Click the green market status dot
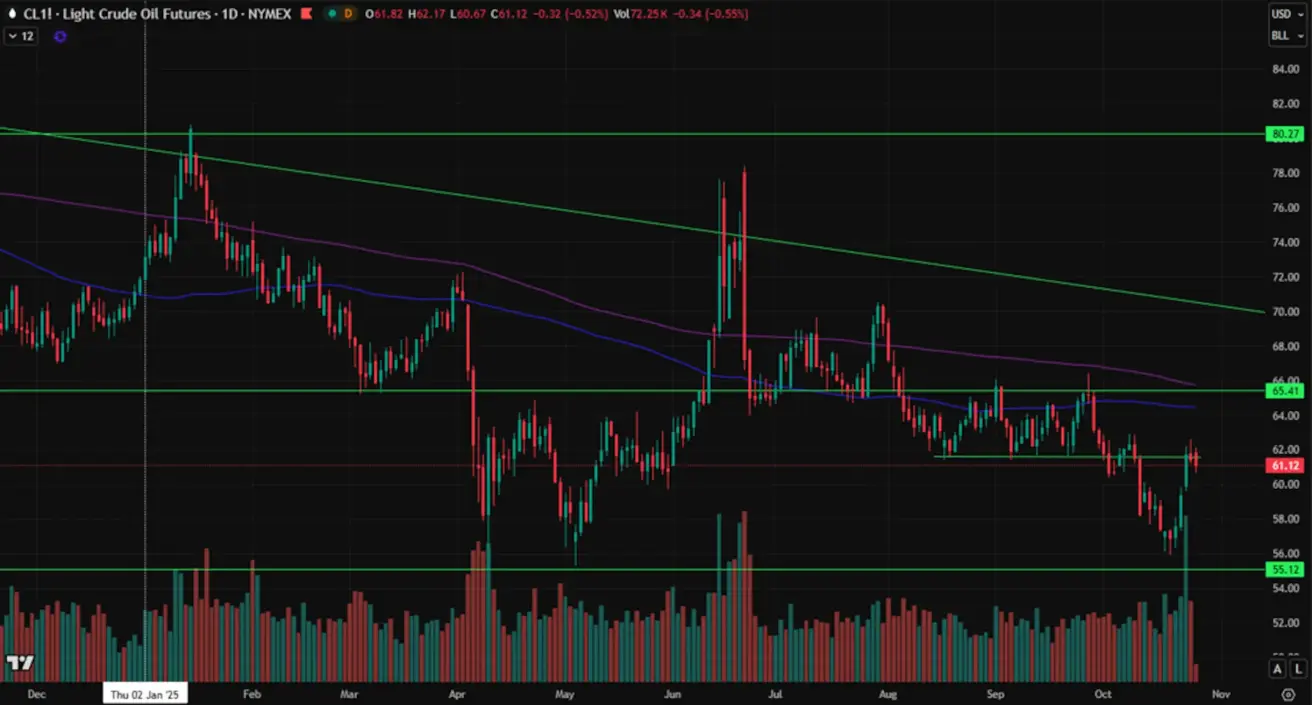This screenshot has width=1312, height=705. tap(331, 14)
